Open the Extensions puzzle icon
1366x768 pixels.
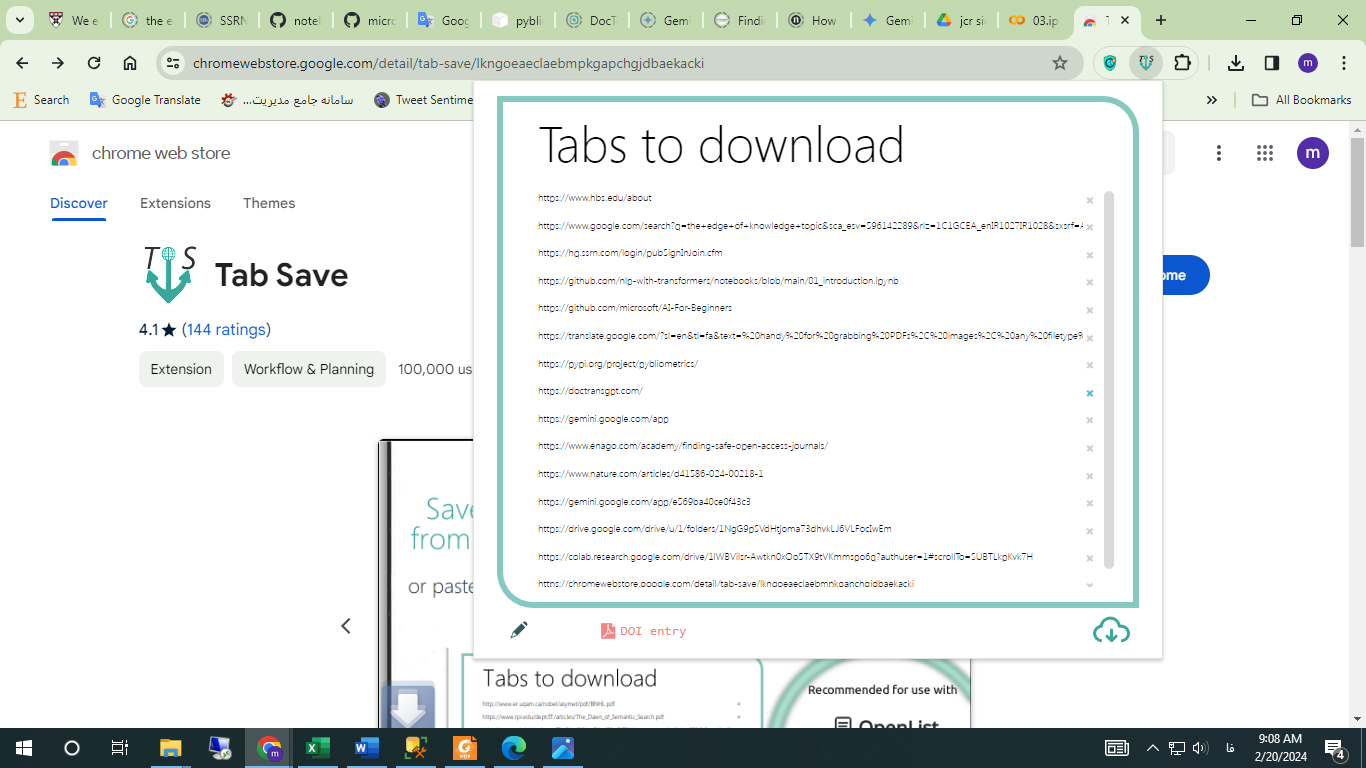[1182, 63]
